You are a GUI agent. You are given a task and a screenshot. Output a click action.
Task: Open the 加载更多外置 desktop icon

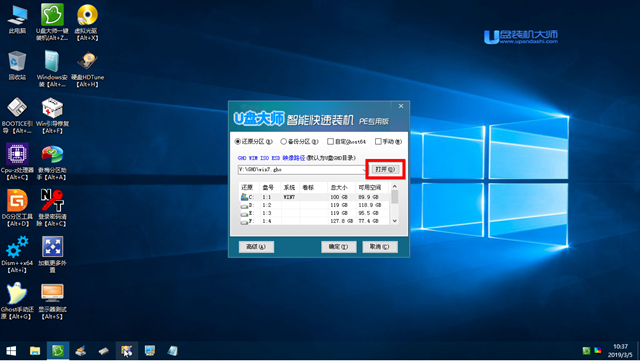click(52, 254)
